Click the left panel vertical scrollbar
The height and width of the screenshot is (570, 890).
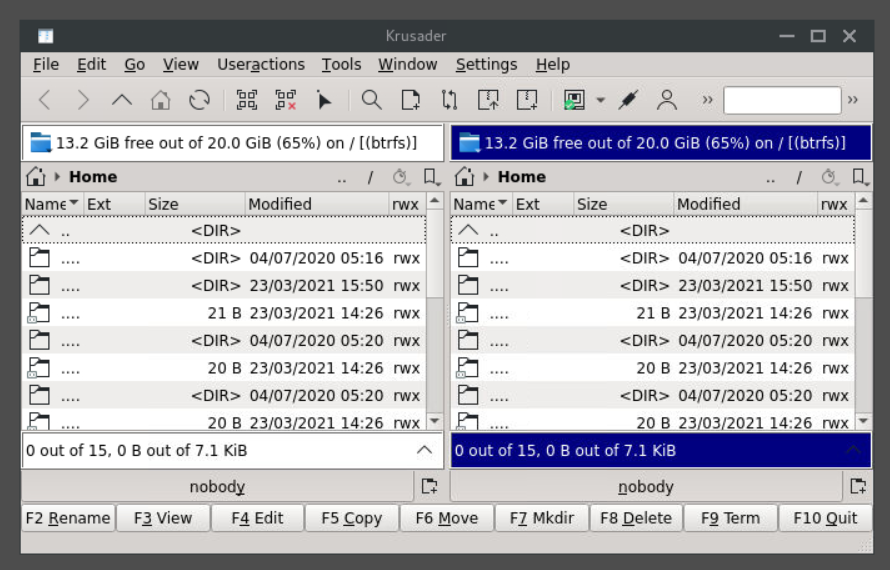coord(435,311)
